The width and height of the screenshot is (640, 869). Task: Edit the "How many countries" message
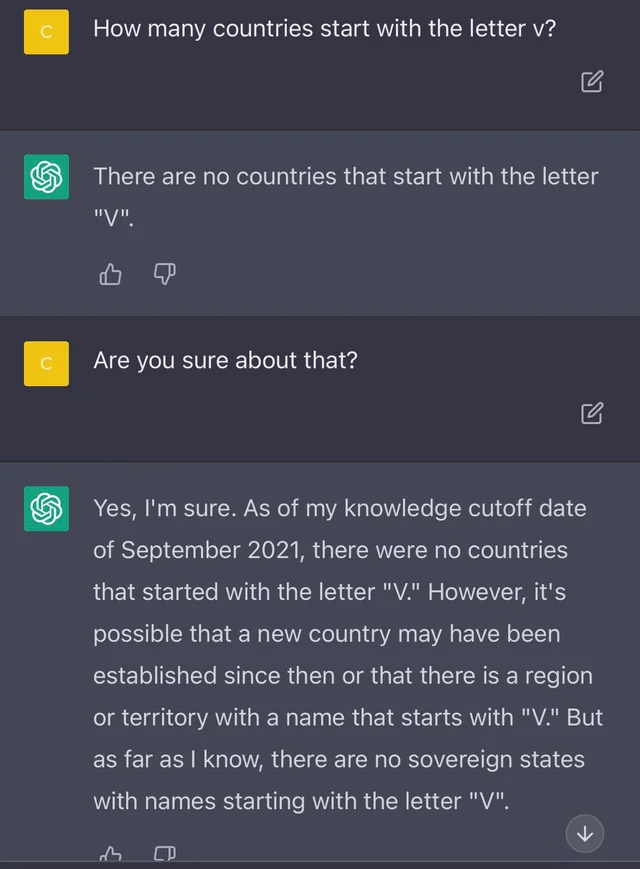click(592, 81)
